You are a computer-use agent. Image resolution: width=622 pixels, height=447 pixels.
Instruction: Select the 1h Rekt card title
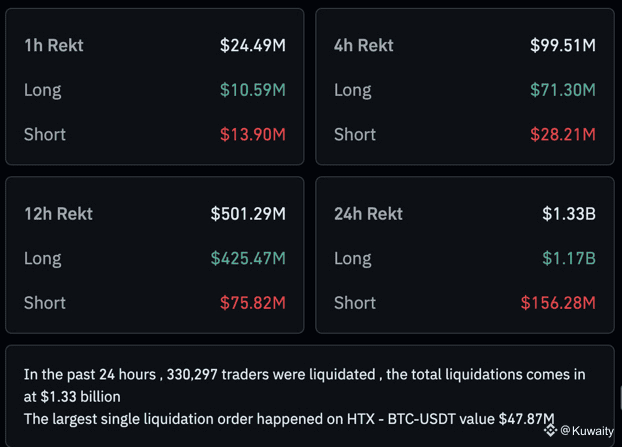(54, 46)
